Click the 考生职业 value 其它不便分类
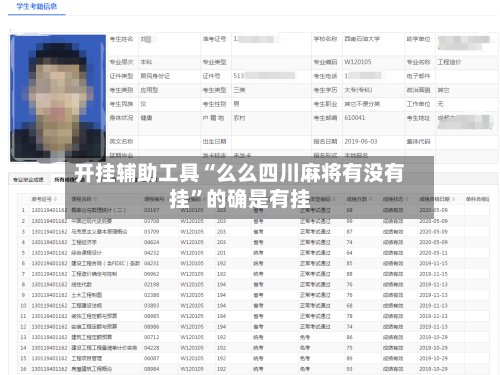 362,104
